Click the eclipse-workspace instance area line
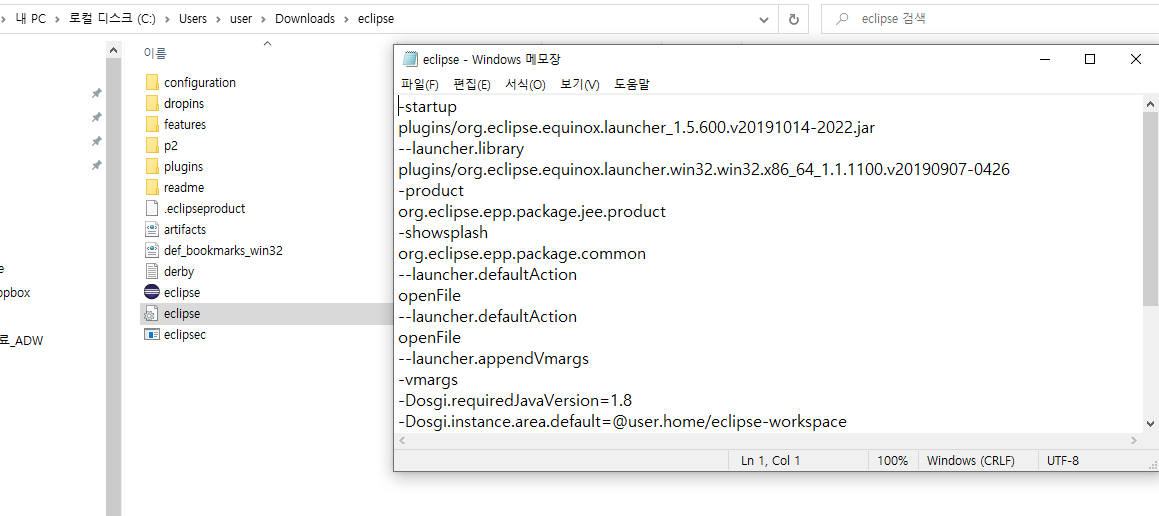The height and width of the screenshot is (516, 1159). tap(622, 421)
